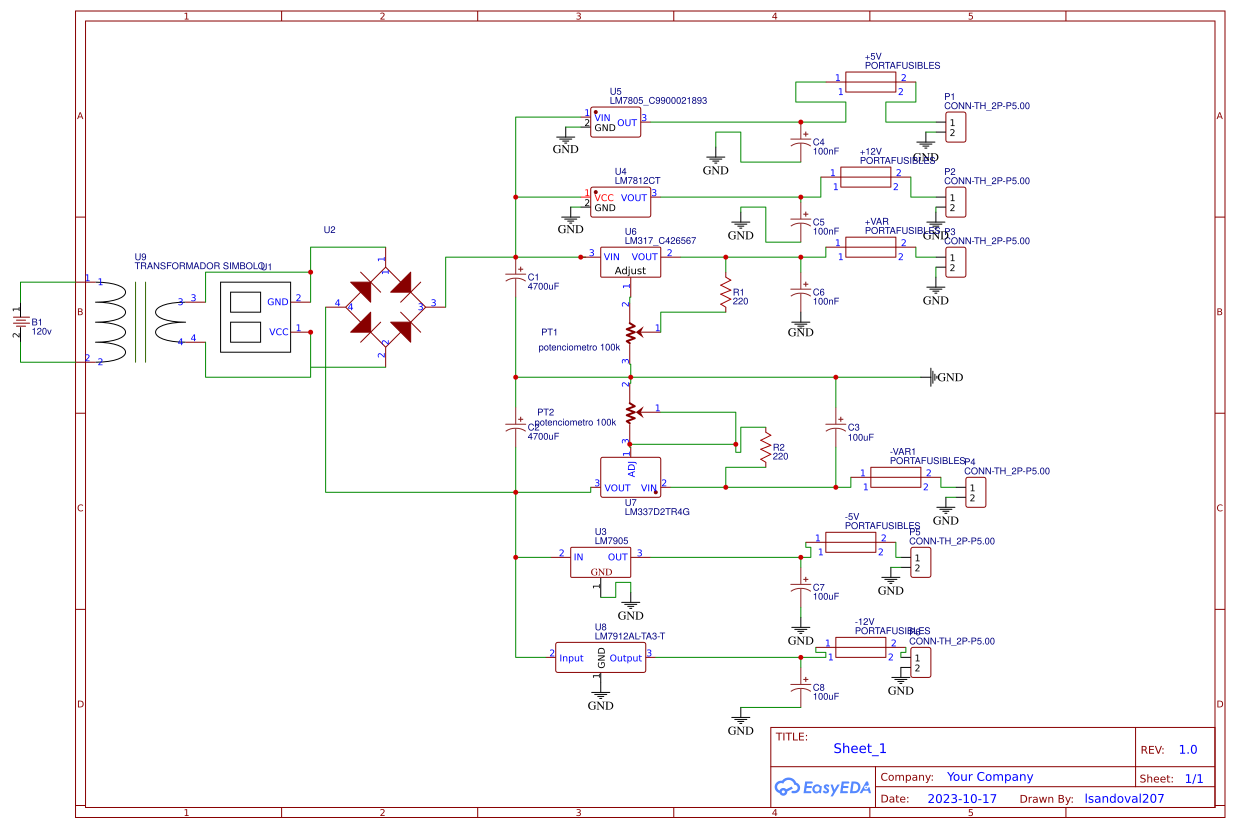The image size is (1235, 828).
Task: Select the LM7905 regulator U3
Action: (x=600, y=562)
